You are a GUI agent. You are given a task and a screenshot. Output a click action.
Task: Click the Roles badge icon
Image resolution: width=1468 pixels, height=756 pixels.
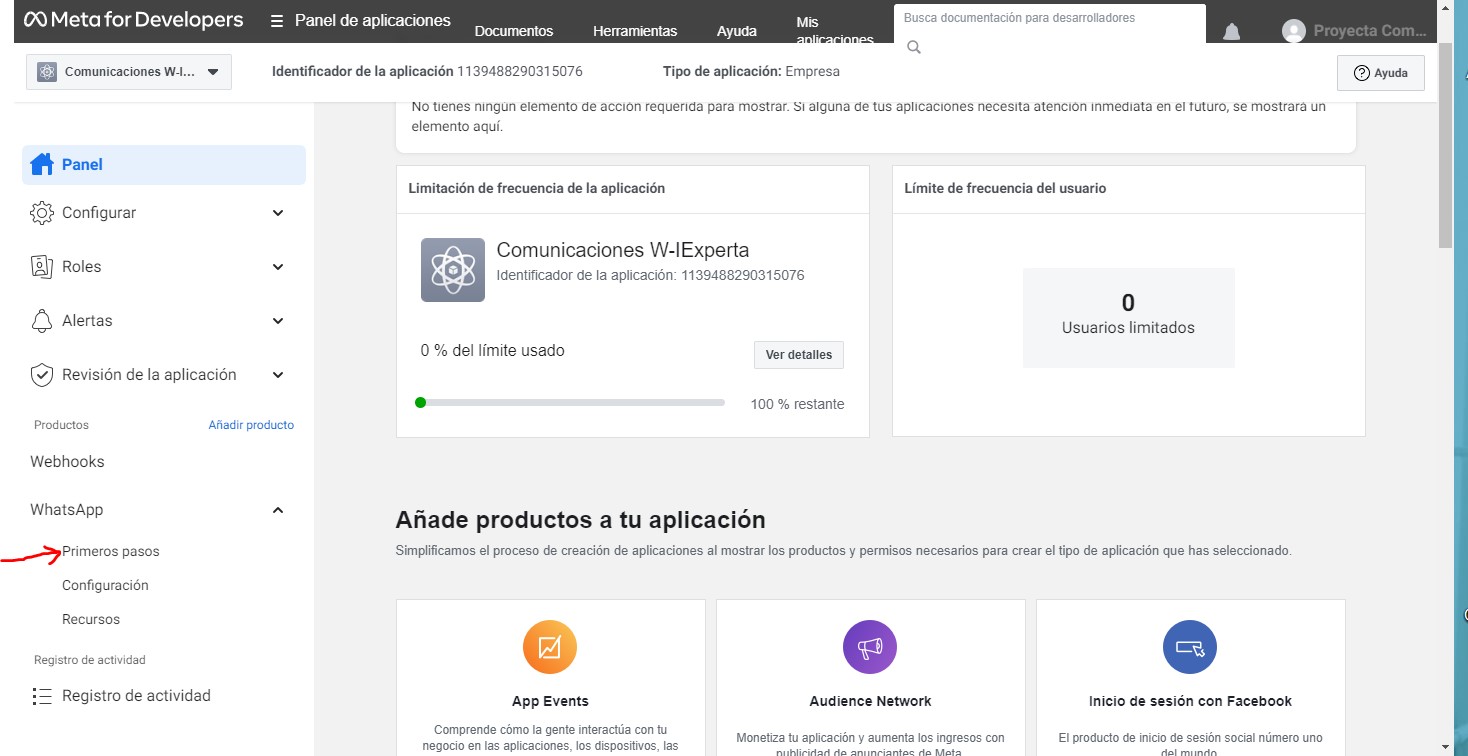(x=41, y=267)
